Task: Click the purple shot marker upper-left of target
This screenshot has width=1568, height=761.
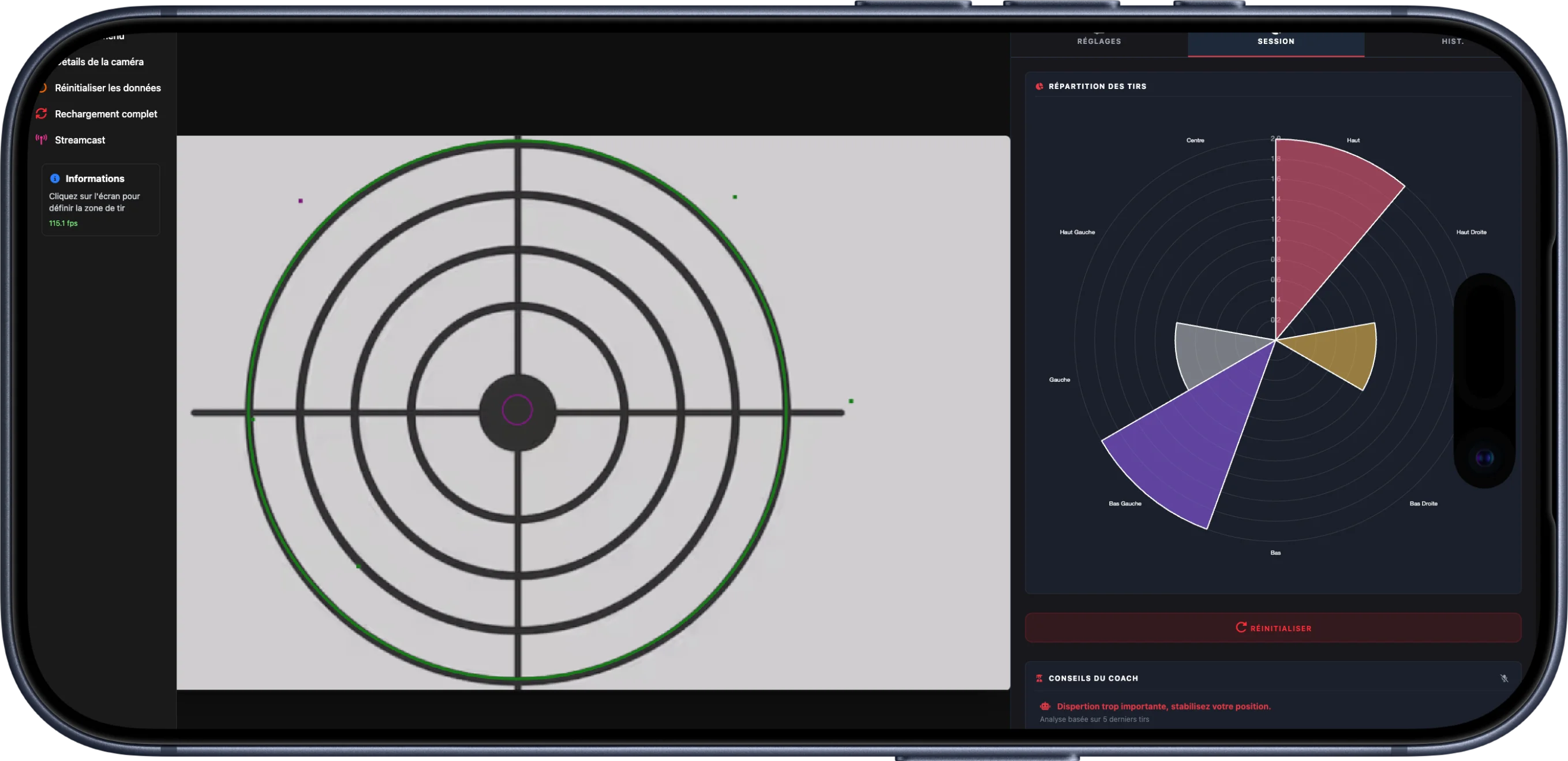Action: click(x=301, y=200)
